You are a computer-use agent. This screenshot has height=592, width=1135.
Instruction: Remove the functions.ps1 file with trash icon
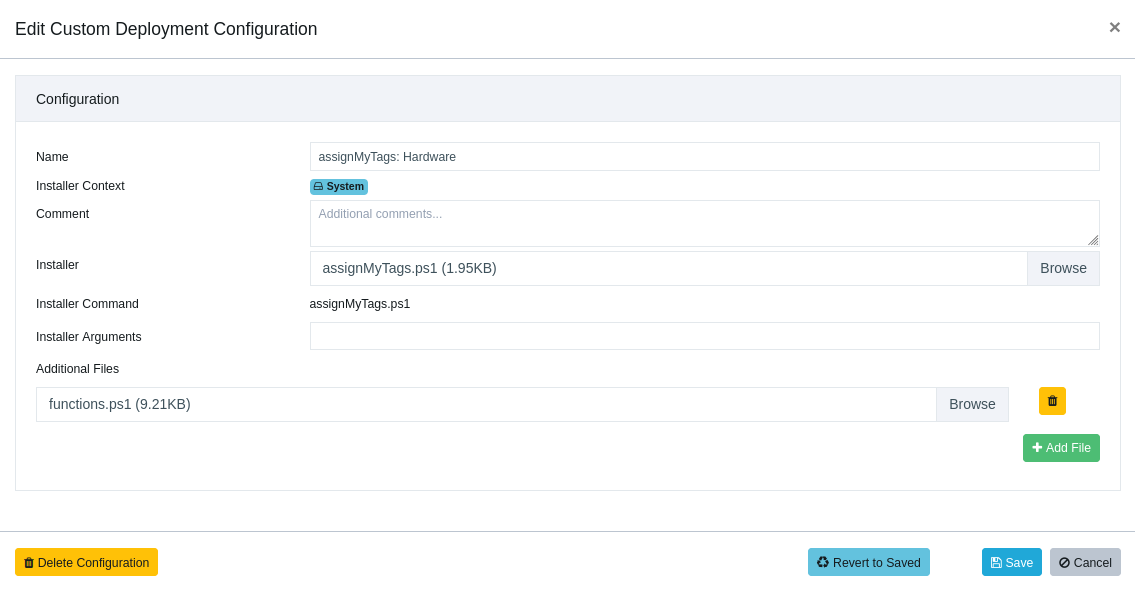point(1052,401)
